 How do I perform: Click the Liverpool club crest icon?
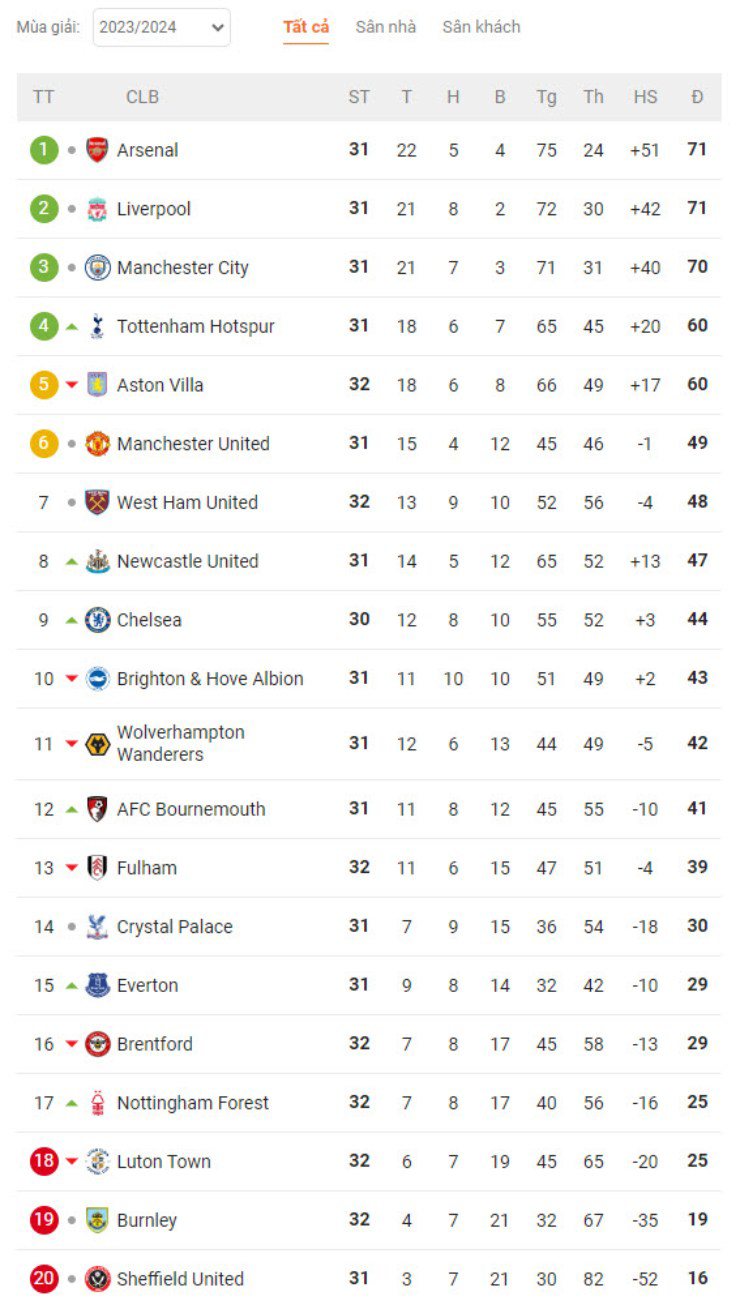coord(97,209)
